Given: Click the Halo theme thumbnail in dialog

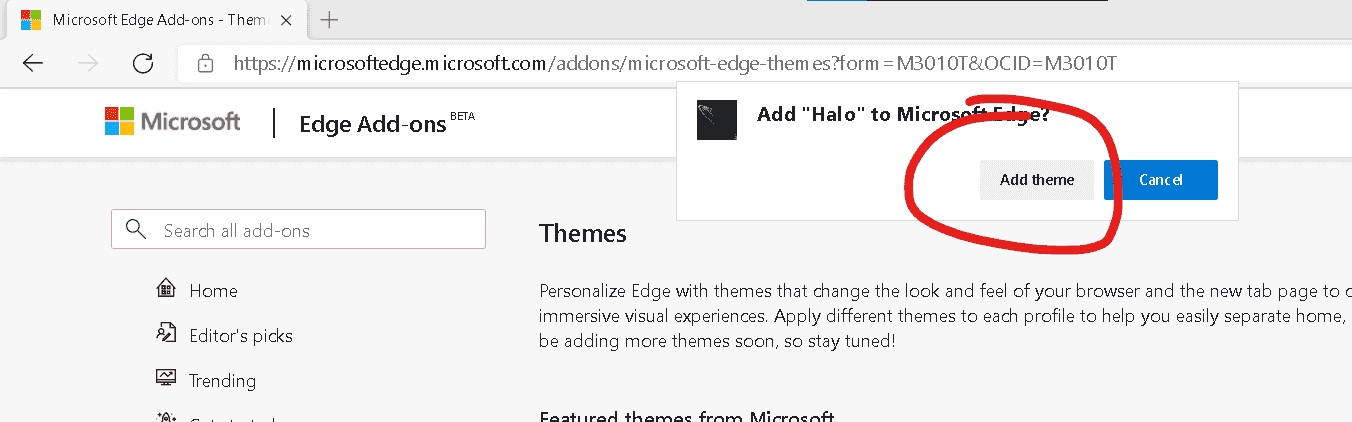Looking at the screenshot, I should pos(717,120).
